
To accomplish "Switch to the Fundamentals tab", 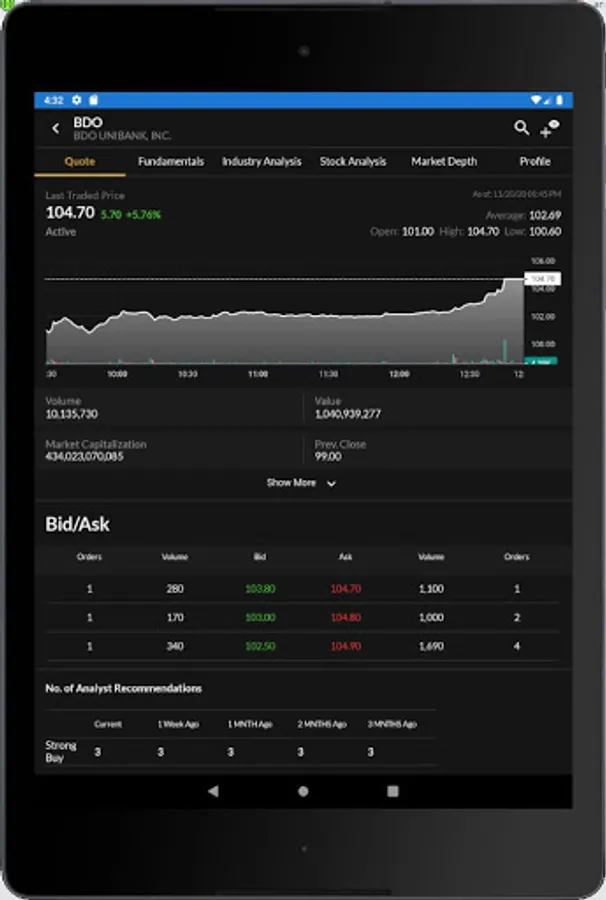I will 171,161.
